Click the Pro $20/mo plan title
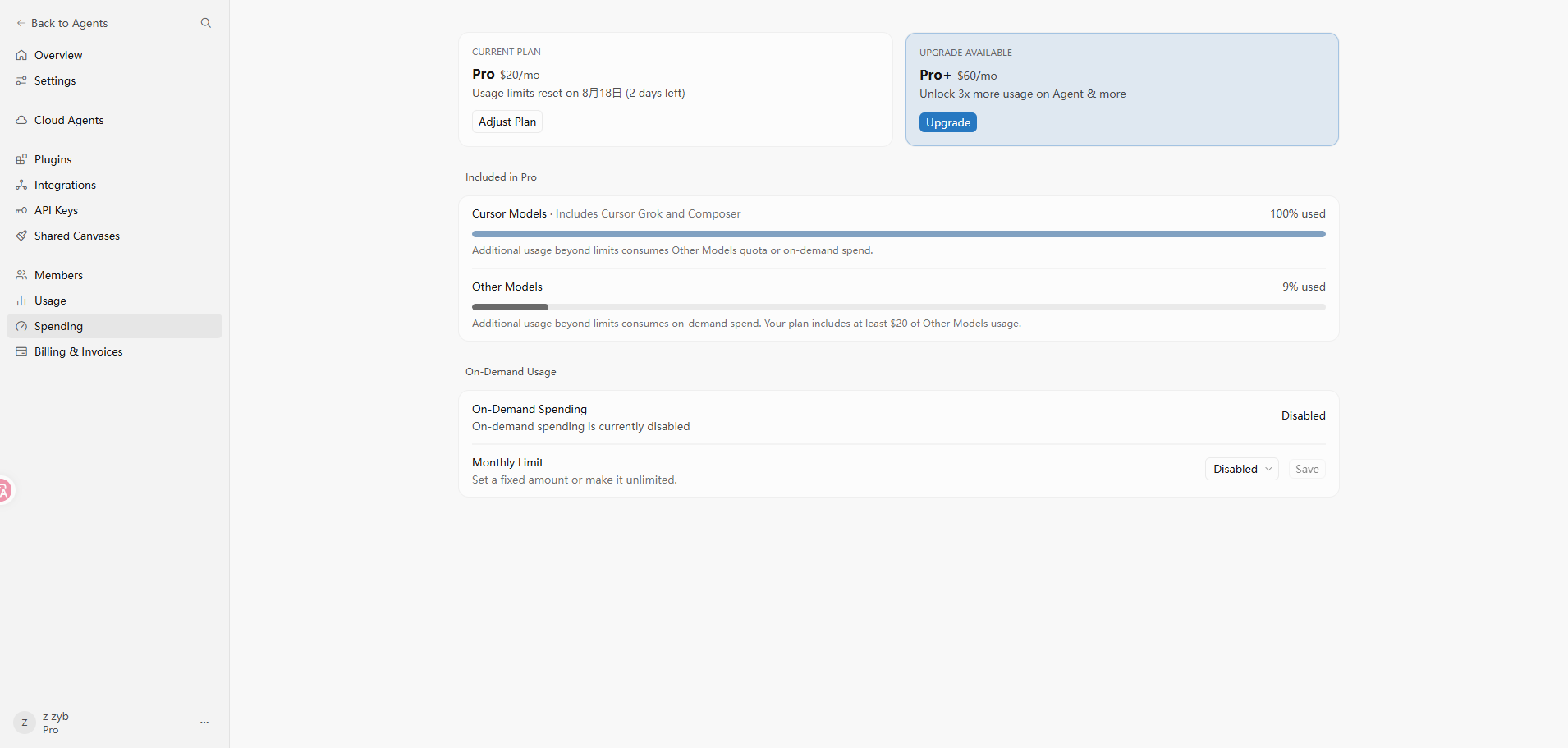 click(x=506, y=74)
